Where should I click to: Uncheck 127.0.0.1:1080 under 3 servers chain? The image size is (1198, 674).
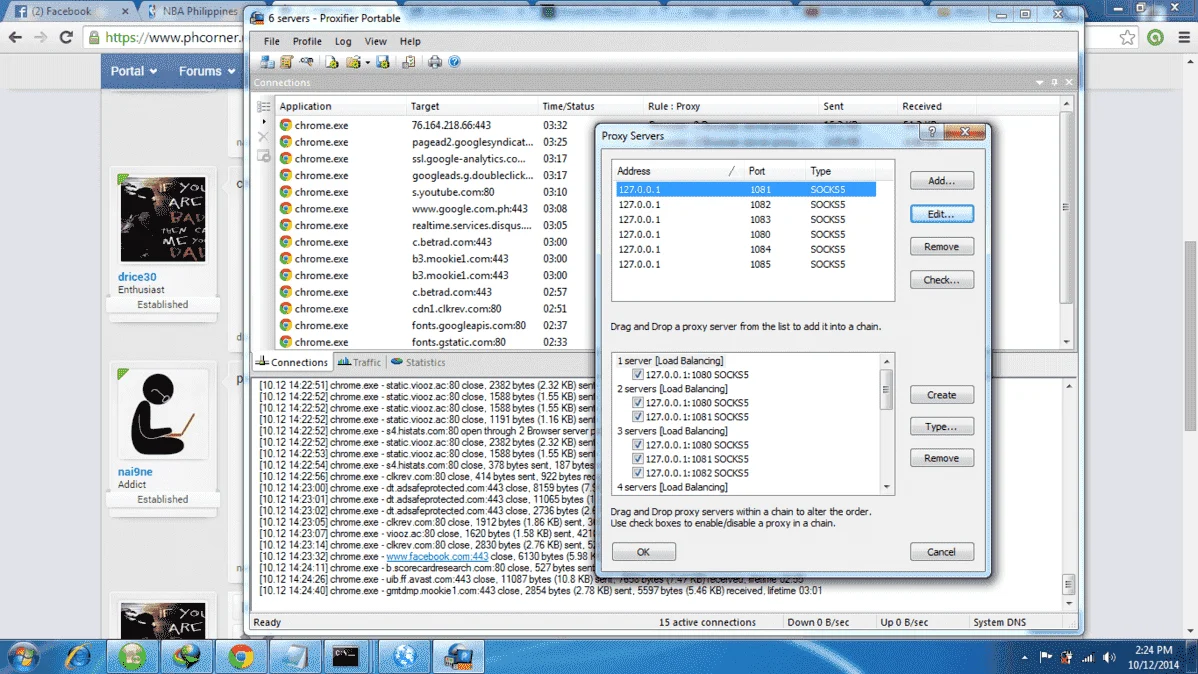[637, 445]
